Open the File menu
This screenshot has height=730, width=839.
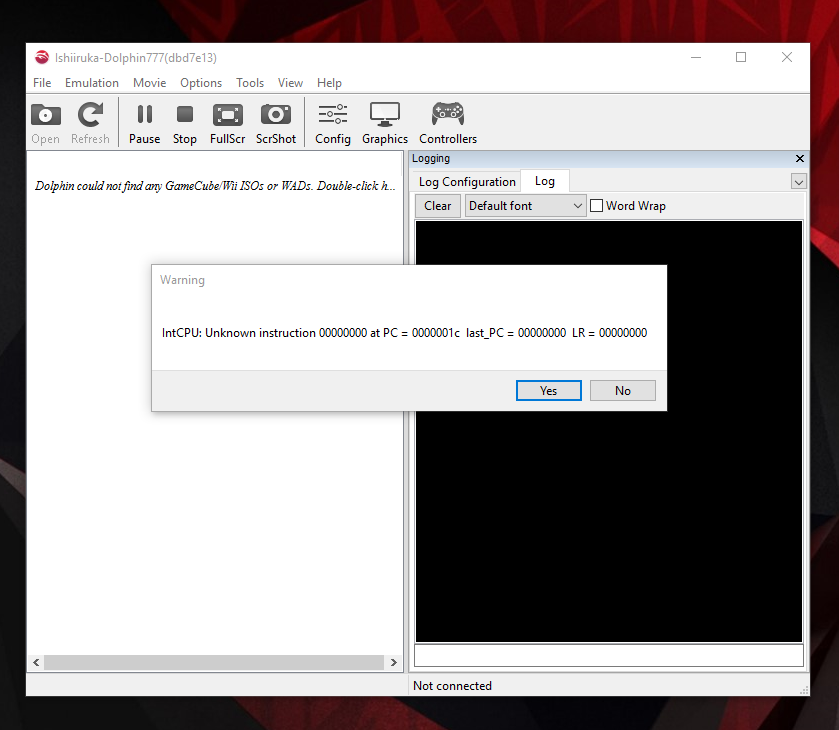click(42, 83)
